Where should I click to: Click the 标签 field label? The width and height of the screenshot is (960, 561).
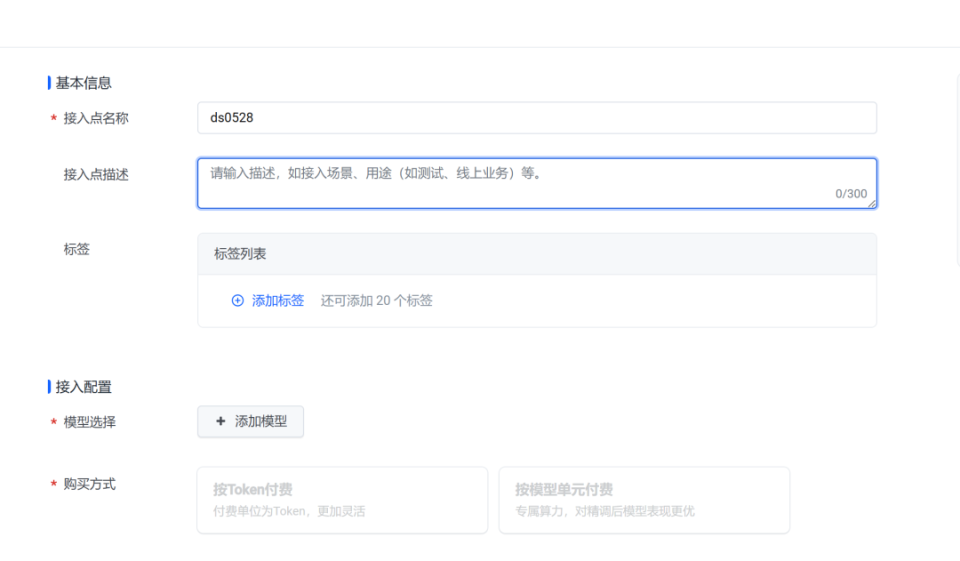tap(77, 249)
